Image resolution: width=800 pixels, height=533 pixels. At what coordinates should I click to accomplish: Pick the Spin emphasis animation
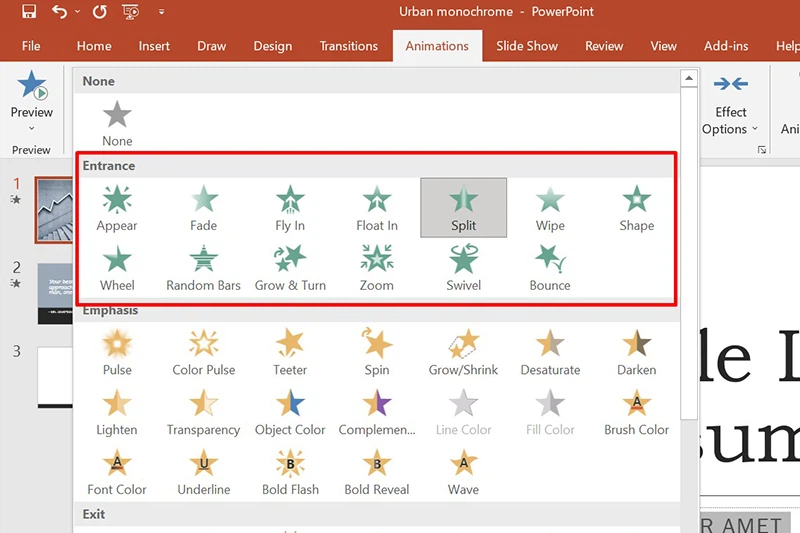377,352
